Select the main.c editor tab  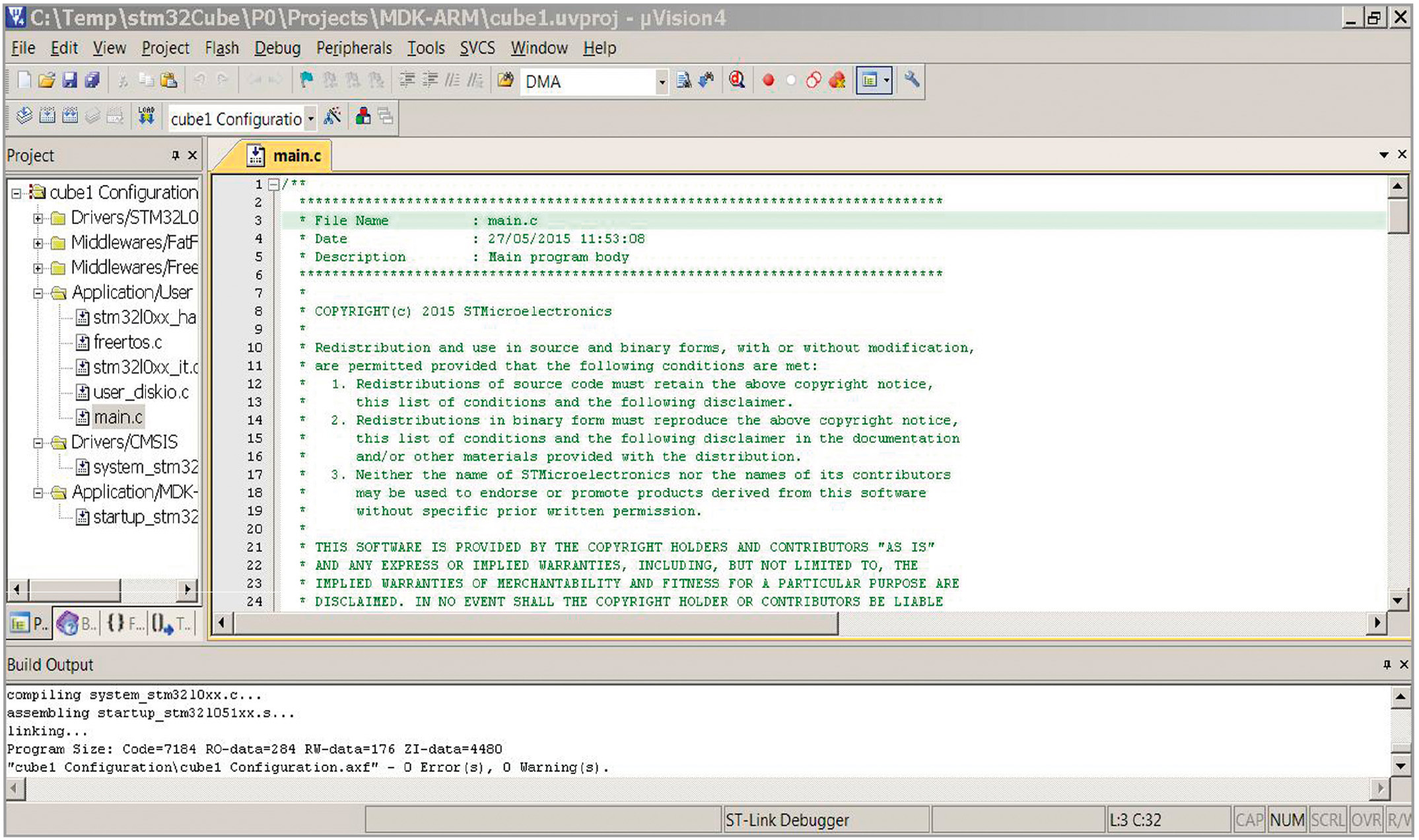[285, 156]
